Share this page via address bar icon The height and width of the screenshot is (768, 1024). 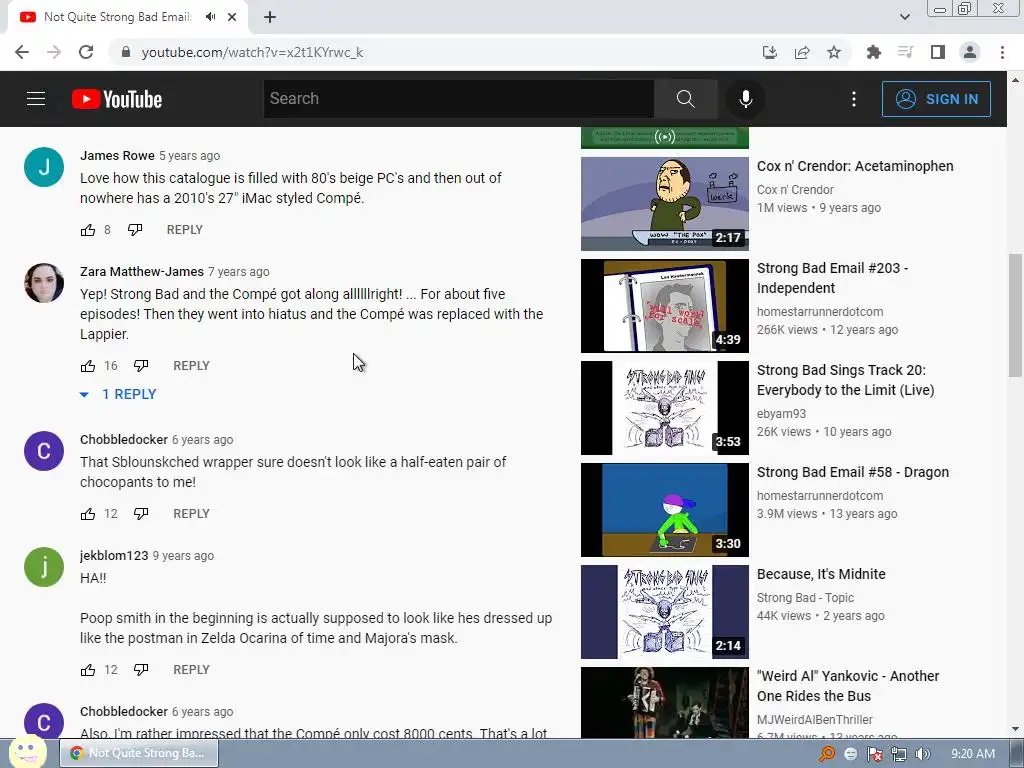(802, 52)
